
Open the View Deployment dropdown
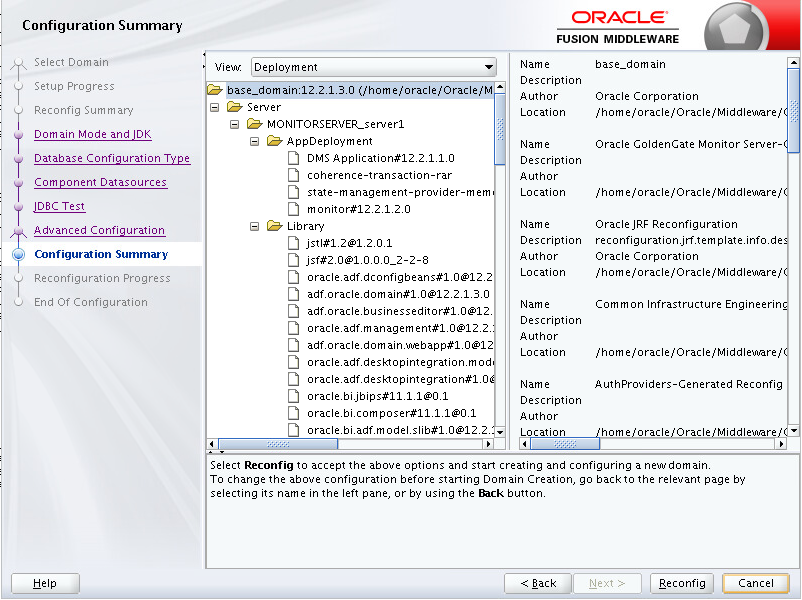(373, 67)
